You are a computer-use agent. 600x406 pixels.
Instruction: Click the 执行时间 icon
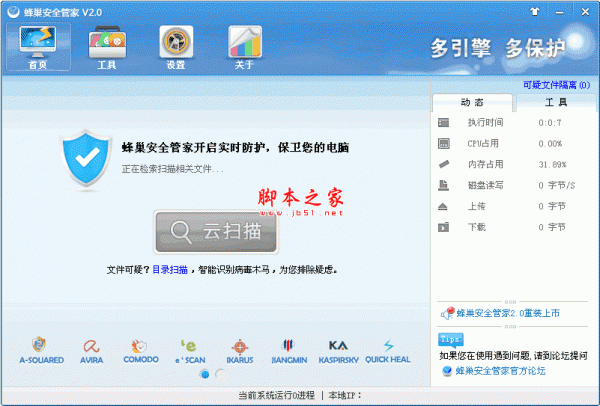pos(443,122)
